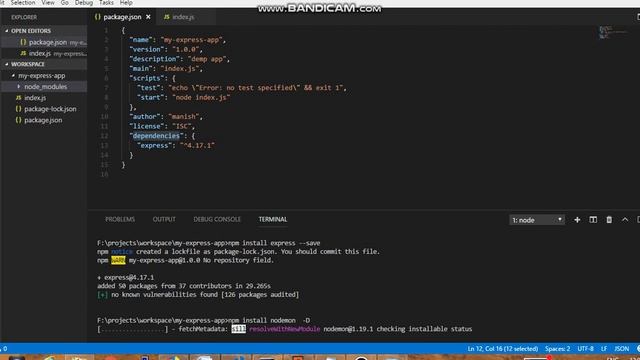
Task: Change language mode 'JSON'
Action: tap(622, 349)
